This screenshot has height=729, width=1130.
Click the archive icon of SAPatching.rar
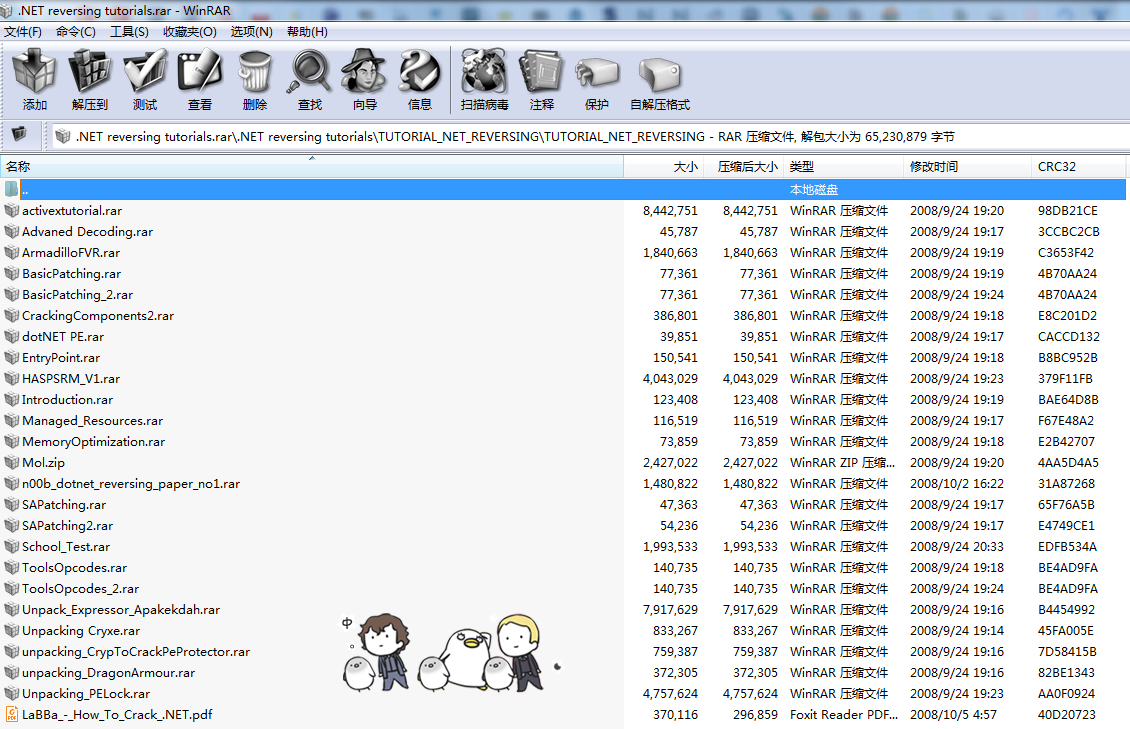(x=12, y=504)
